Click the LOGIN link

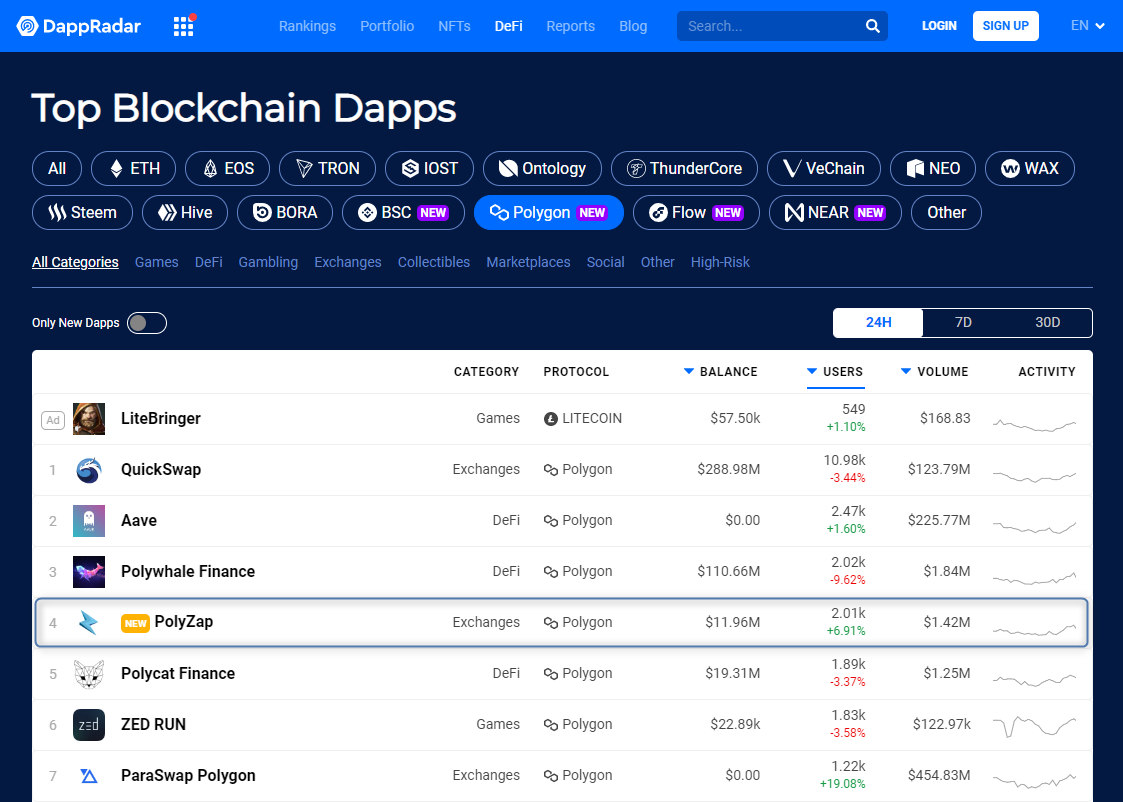[939, 26]
